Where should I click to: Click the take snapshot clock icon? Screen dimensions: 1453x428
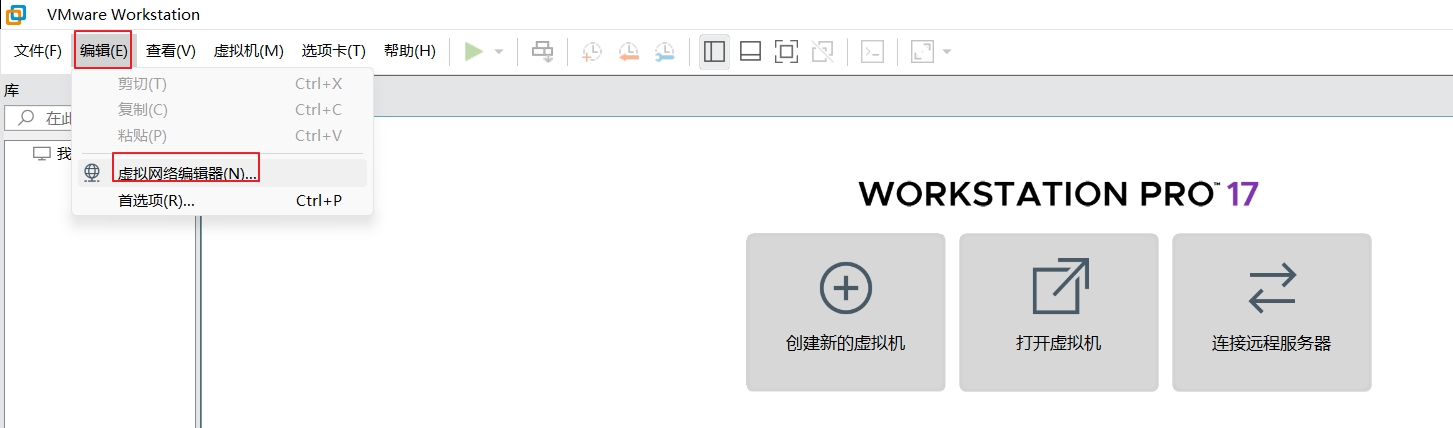(x=592, y=51)
